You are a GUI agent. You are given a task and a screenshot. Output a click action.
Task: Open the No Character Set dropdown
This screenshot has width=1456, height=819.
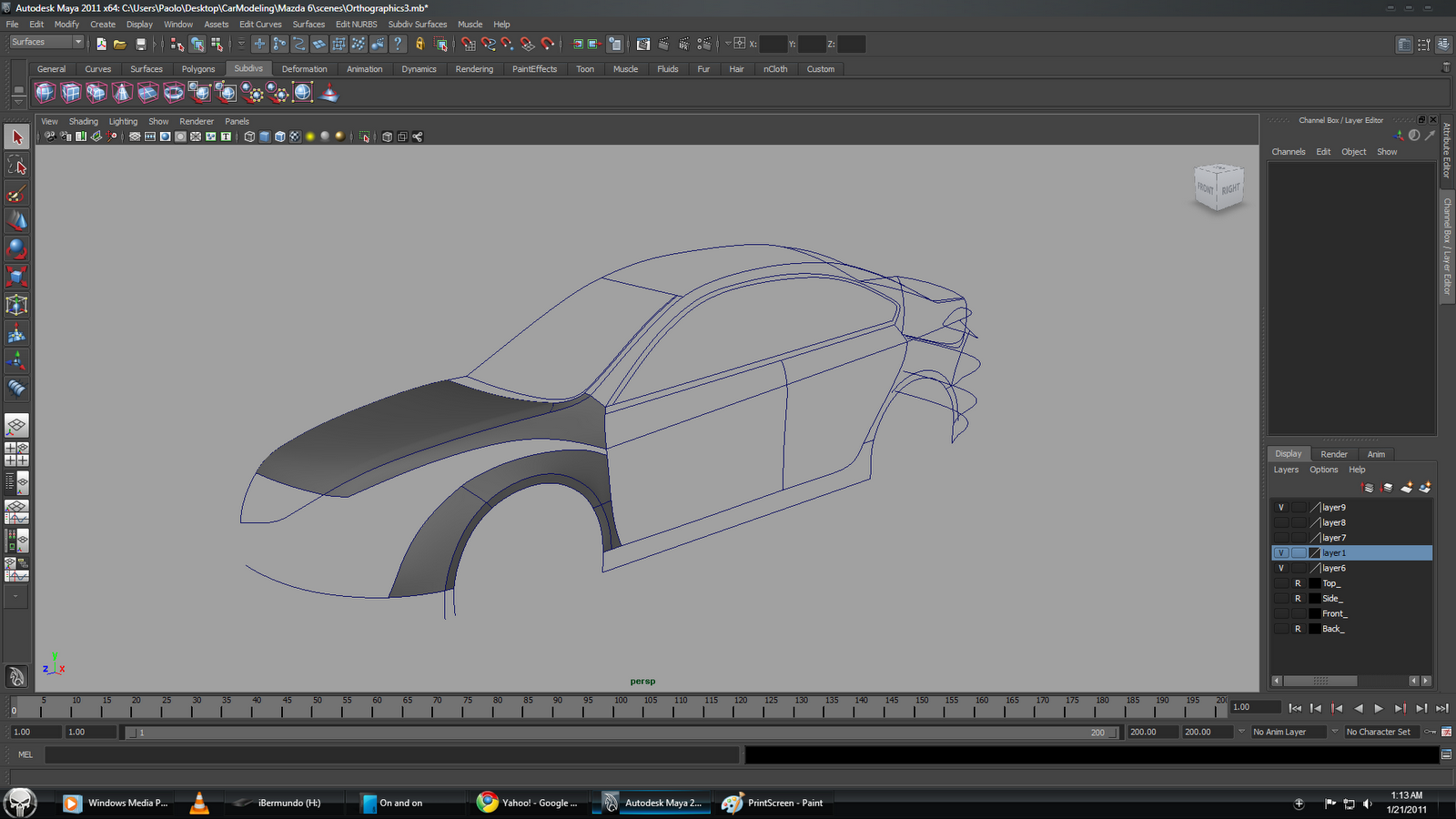click(1380, 731)
